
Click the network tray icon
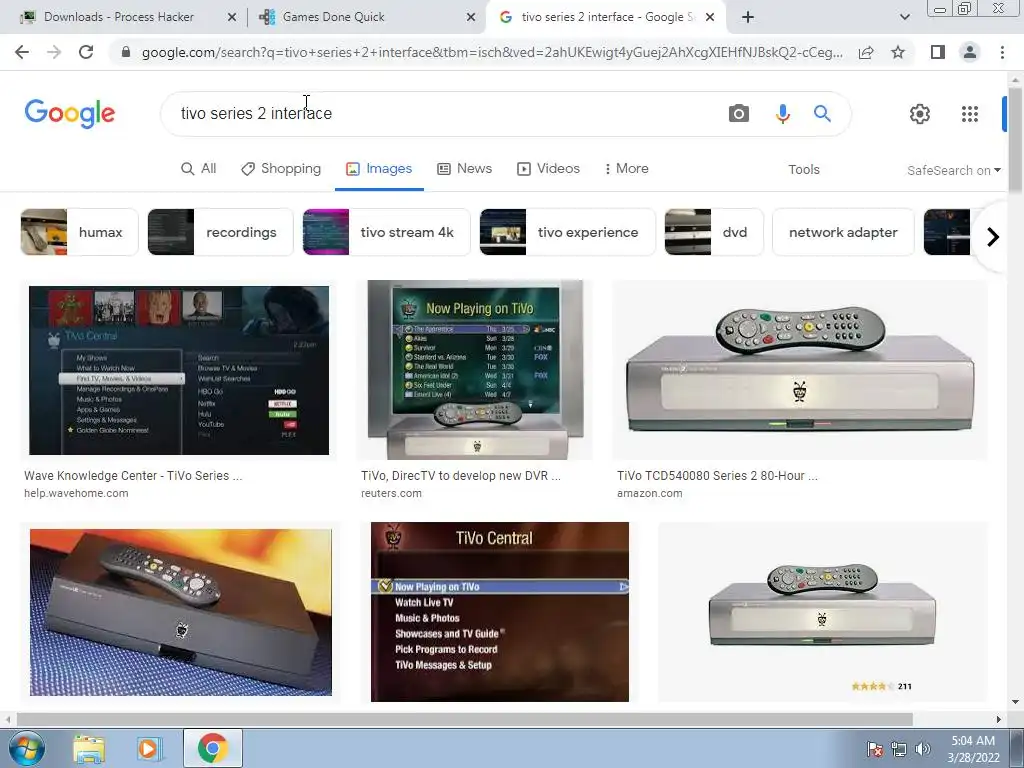899,749
